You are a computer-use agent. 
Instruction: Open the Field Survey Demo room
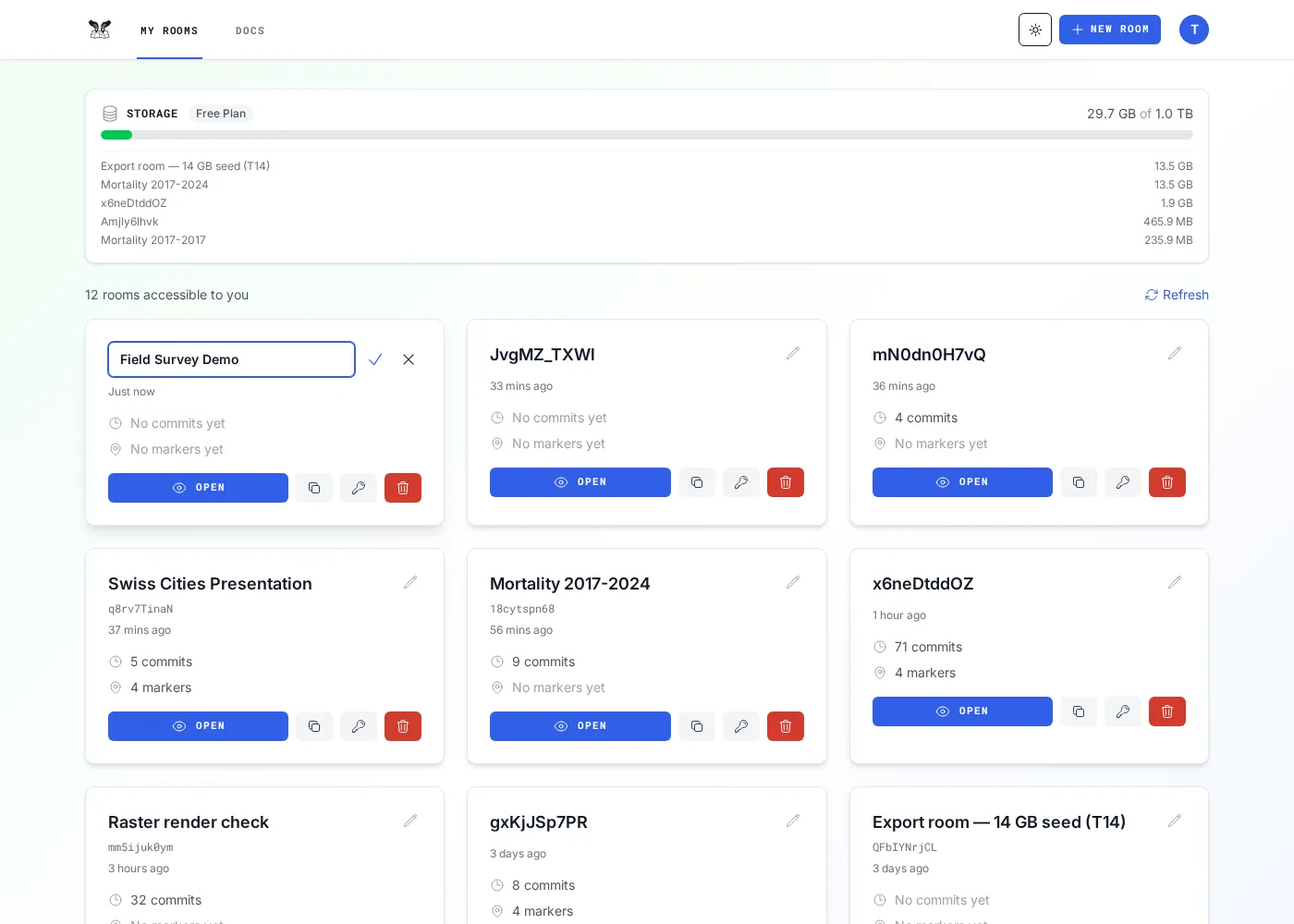pyautogui.click(x=198, y=488)
